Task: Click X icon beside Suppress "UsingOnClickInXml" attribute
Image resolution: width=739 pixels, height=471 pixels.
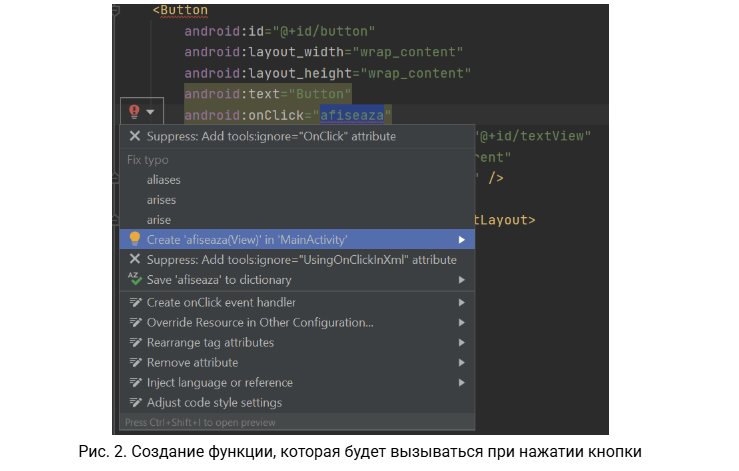Action: point(134,260)
